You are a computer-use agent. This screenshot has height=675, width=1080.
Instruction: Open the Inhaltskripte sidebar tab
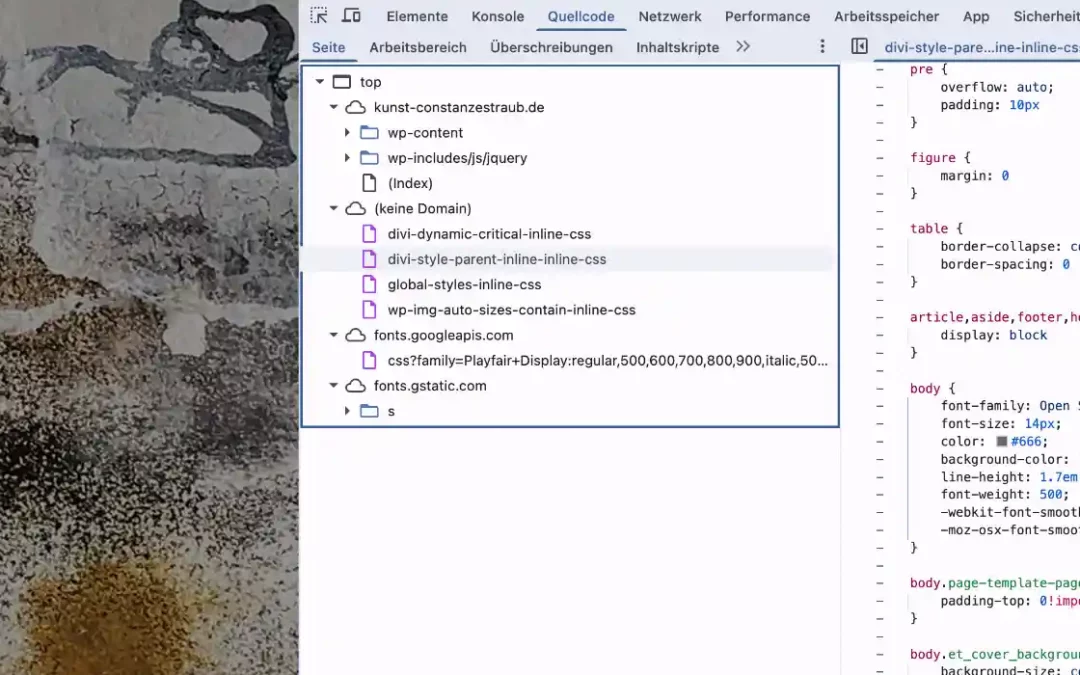click(x=678, y=48)
